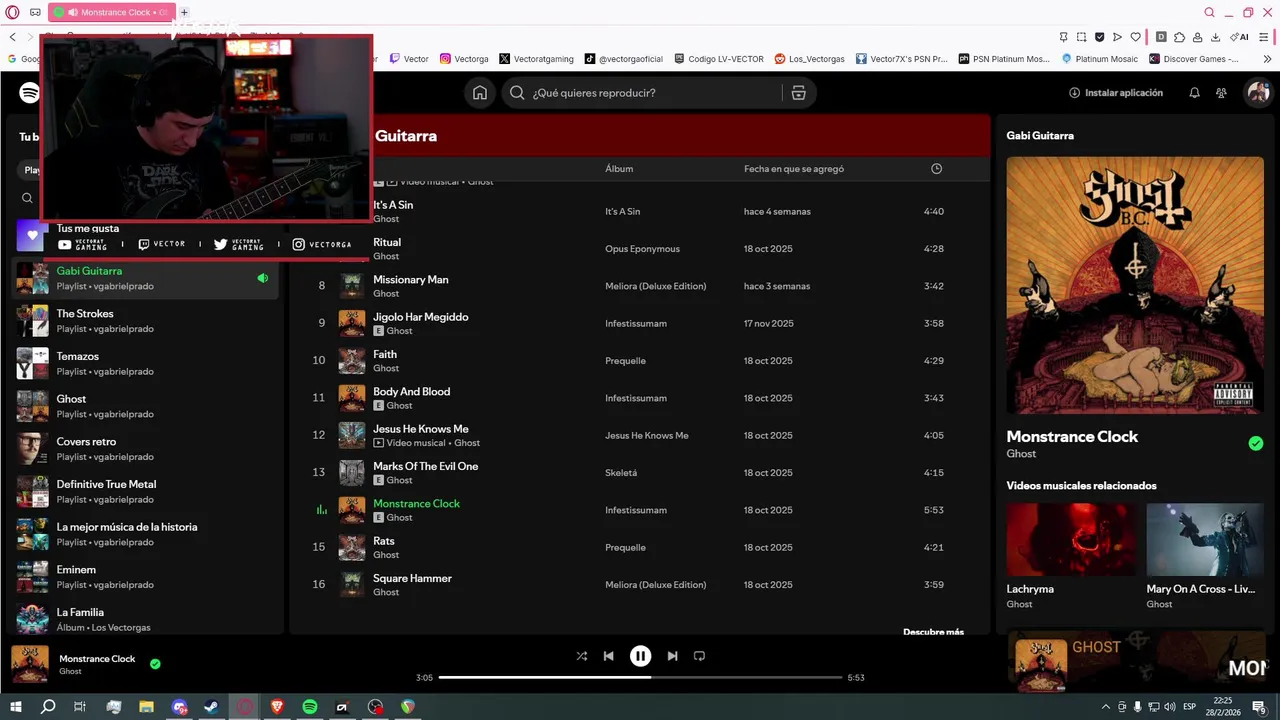
Task: Toggle shuffle playback
Action: 582,656
